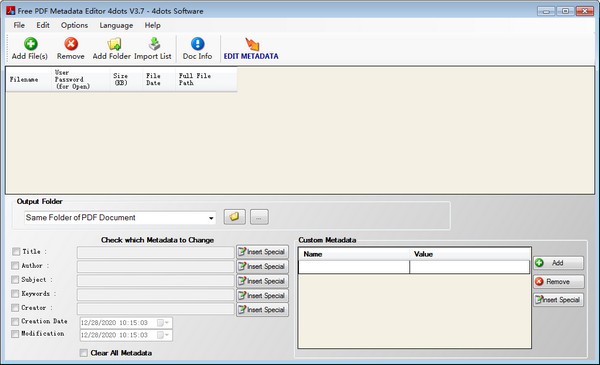Open the Edit menu

(x=43, y=25)
